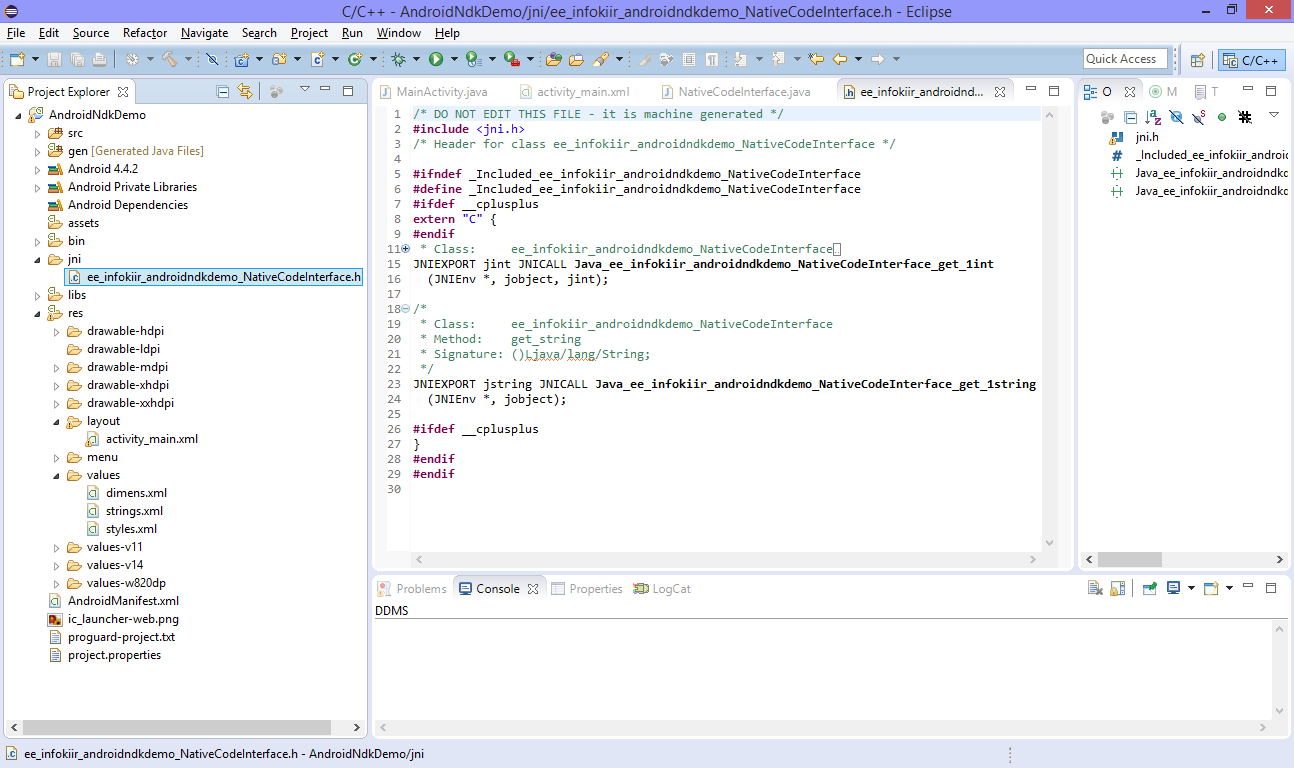Switch to the NativeCodeInterface.java editor tab
This screenshot has width=1294, height=768.
pyautogui.click(x=744, y=92)
